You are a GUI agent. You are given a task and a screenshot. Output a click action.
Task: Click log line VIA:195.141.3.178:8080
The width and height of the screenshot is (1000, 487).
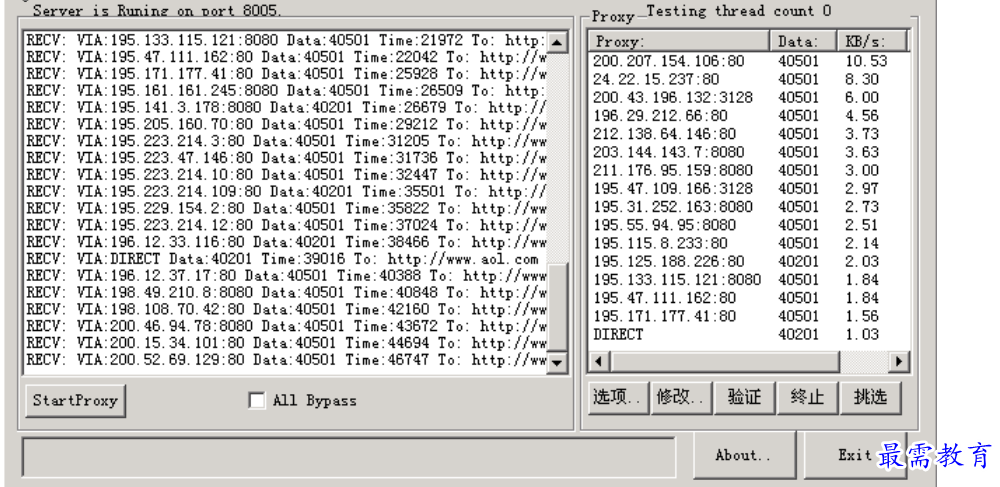point(286,107)
